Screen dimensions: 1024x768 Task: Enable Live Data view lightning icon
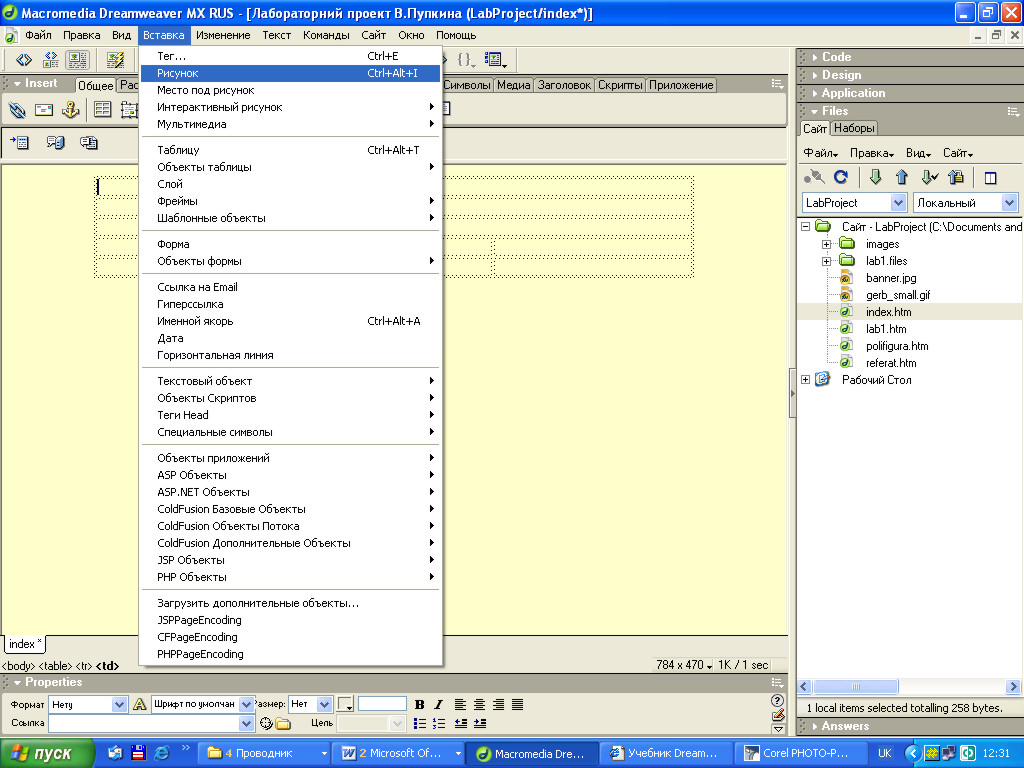pyautogui.click(x=116, y=60)
